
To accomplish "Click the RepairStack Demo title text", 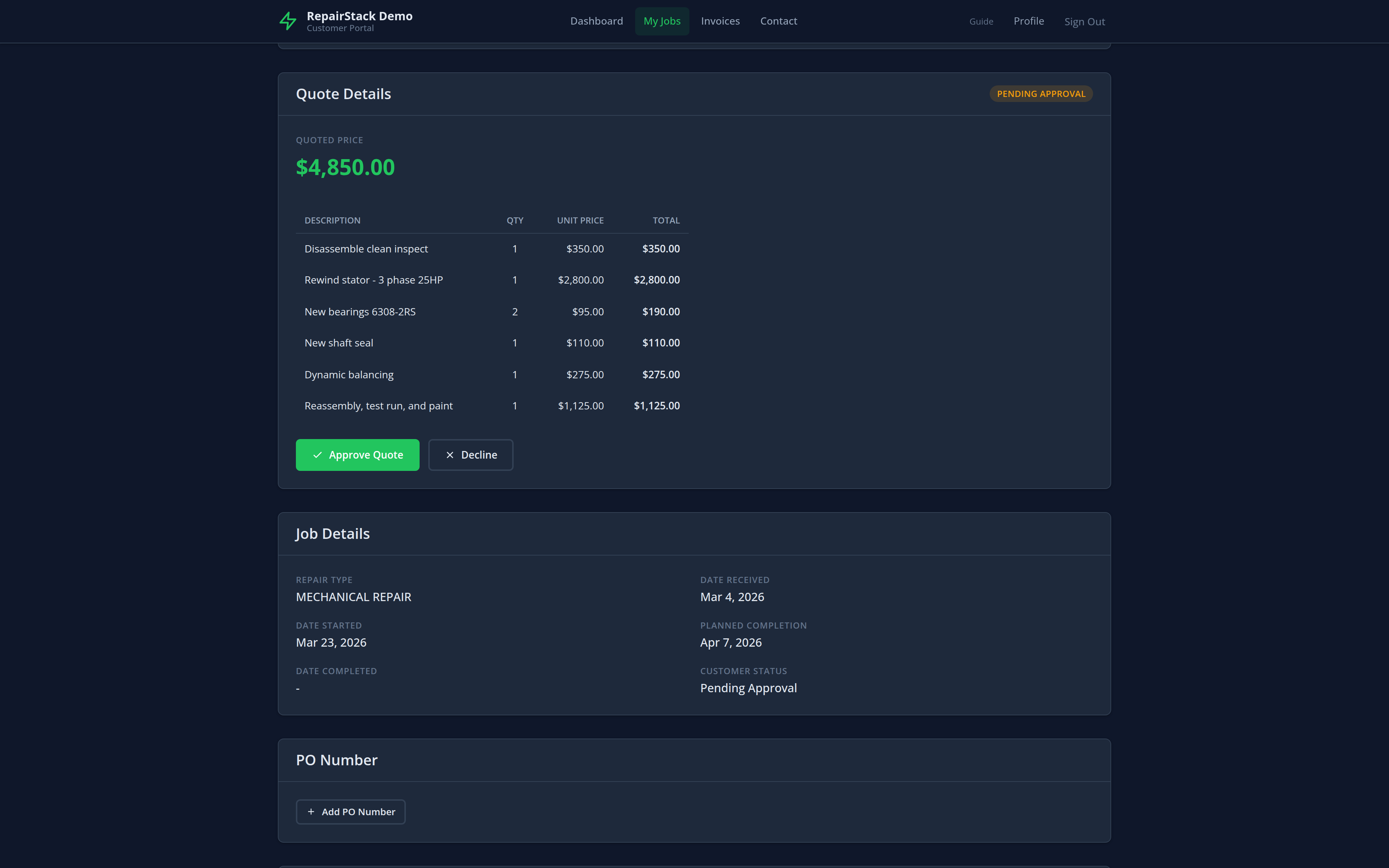I will [x=359, y=16].
